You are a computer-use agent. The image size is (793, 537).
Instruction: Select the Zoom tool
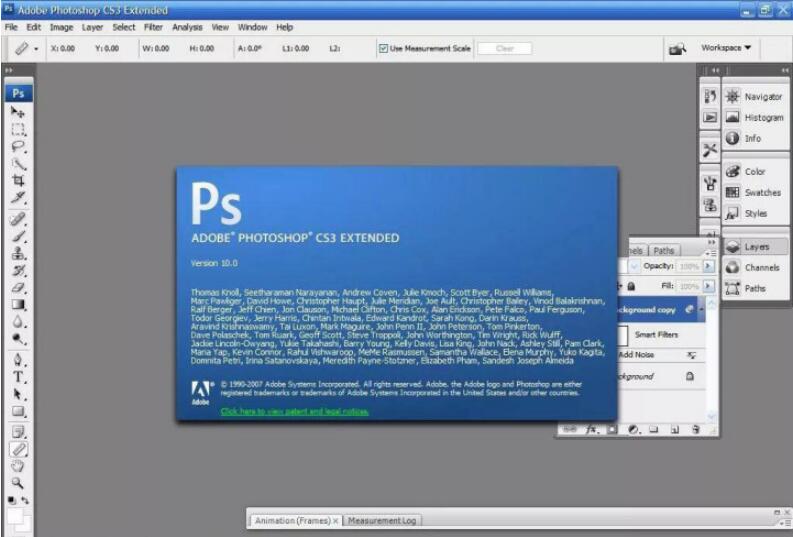18,483
